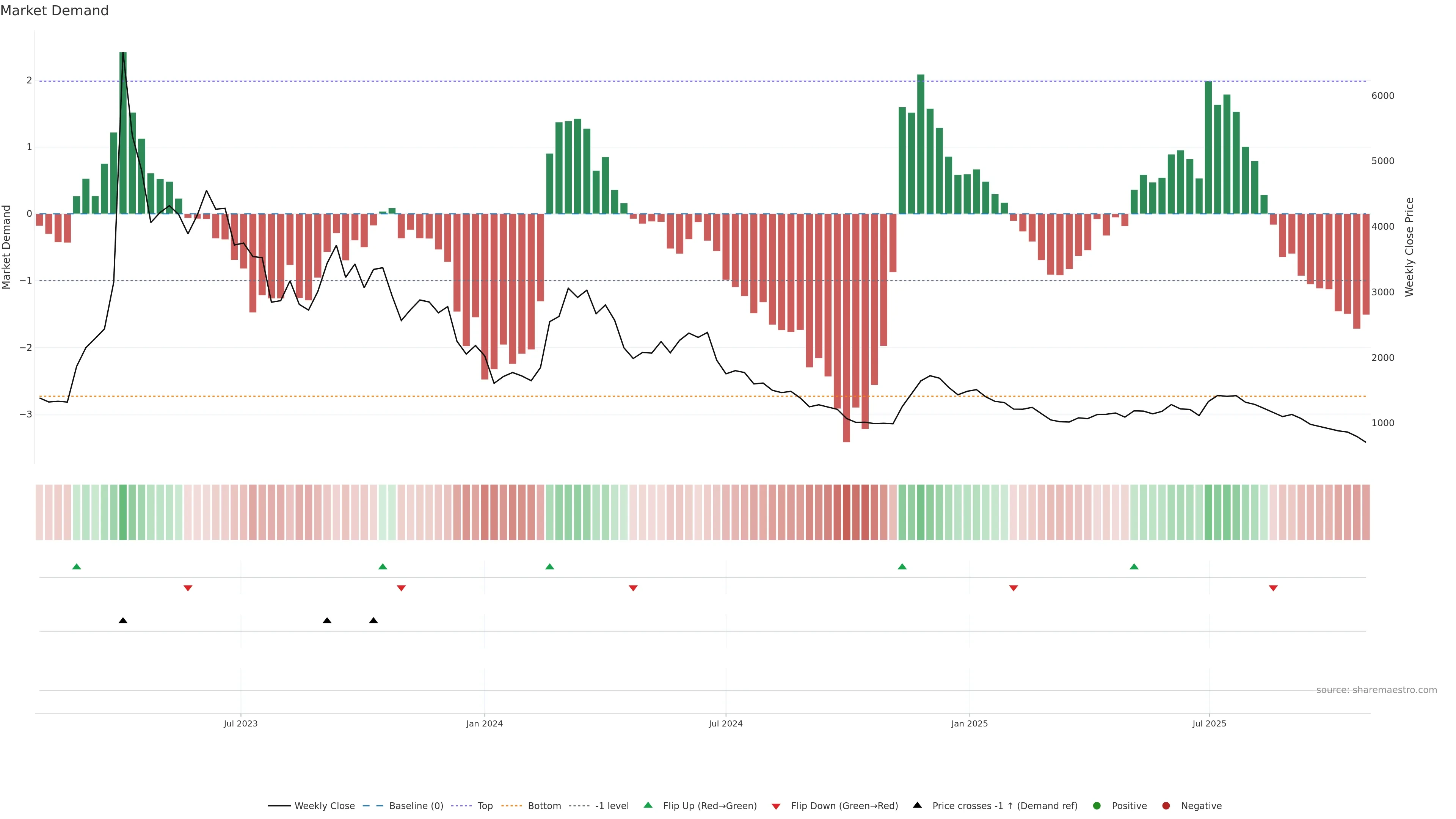Image resolution: width=1456 pixels, height=819 pixels.
Task: Click the source: sharemaestro.com text
Action: tap(1376, 690)
